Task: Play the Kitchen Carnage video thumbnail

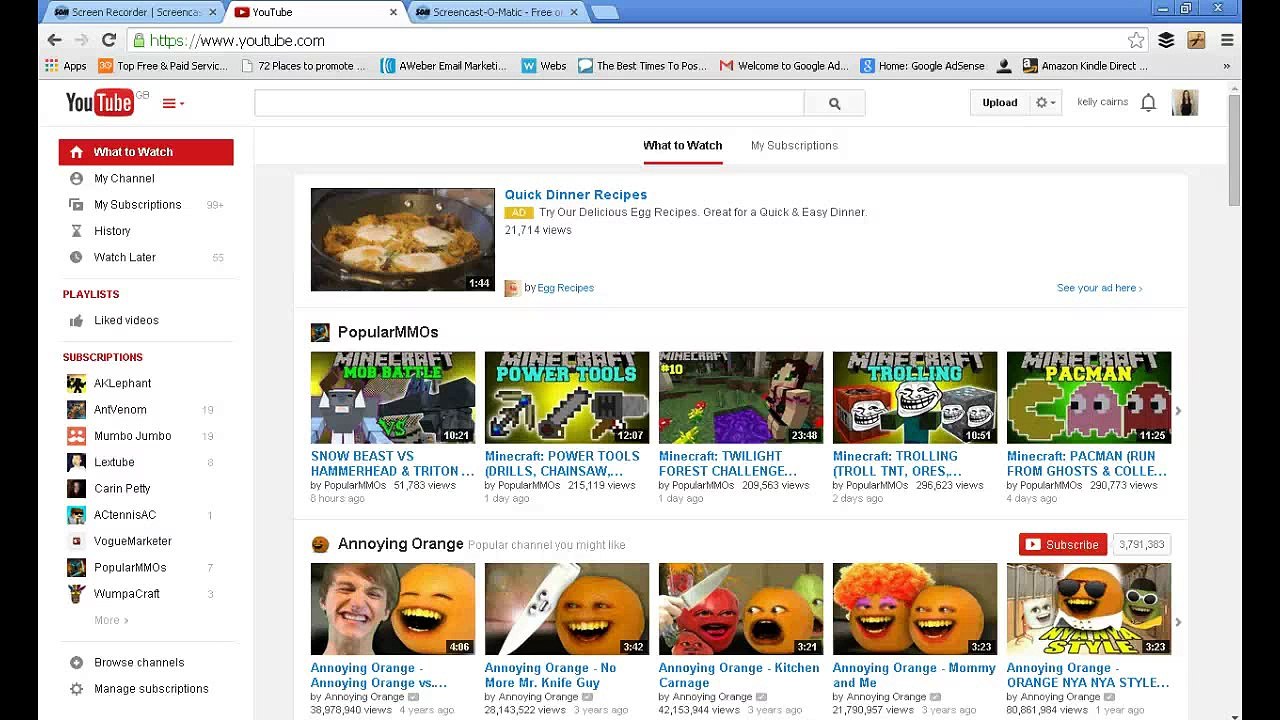Action: tap(741, 609)
